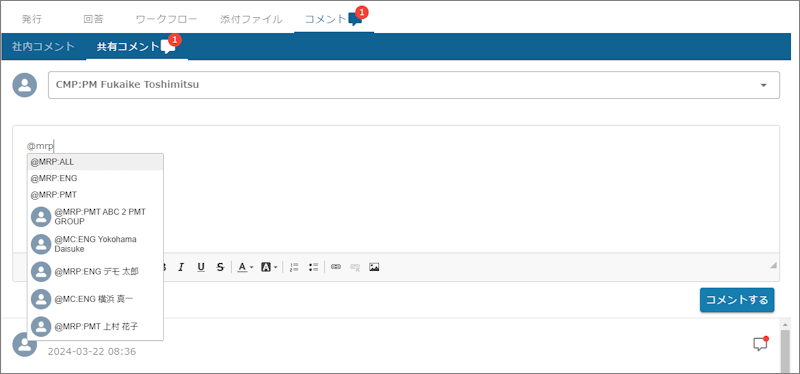This screenshot has width=800, height=374.
Task: Insert a bulleted list
Action: click(x=313, y=267)
